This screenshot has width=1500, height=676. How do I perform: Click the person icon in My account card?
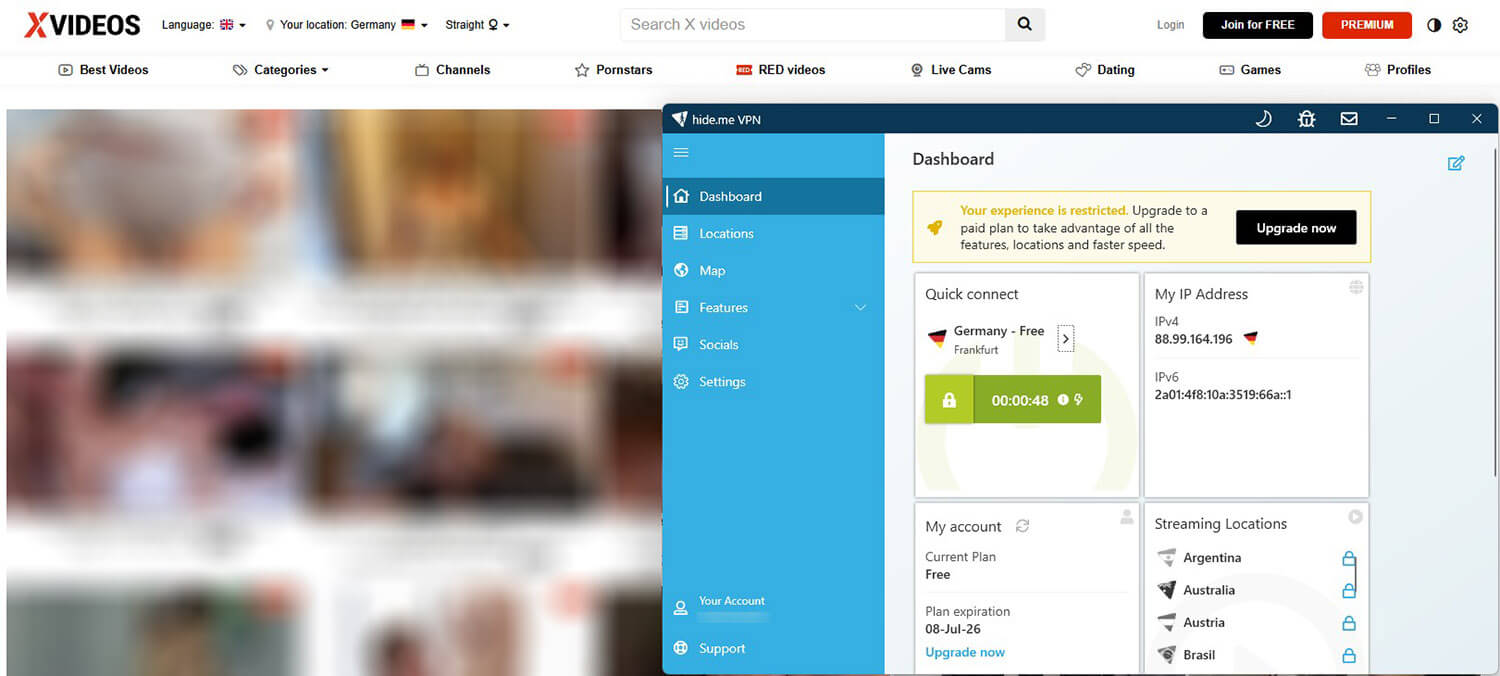1127,516
